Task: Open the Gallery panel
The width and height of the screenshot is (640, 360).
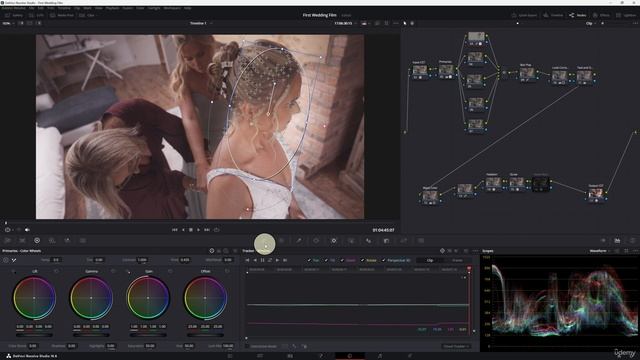Action: point(14,15)
